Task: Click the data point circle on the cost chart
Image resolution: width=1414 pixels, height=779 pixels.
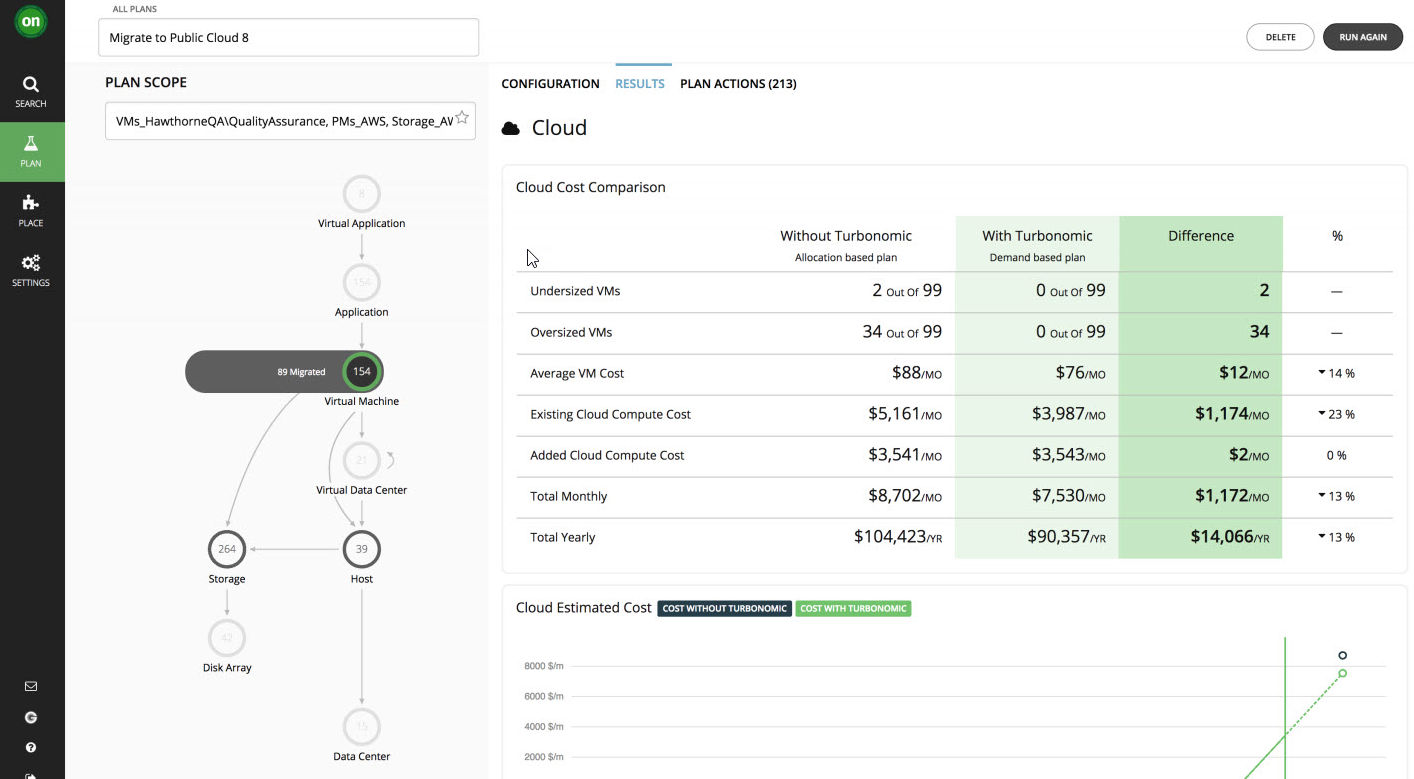Action: (x=1342, y=655)
